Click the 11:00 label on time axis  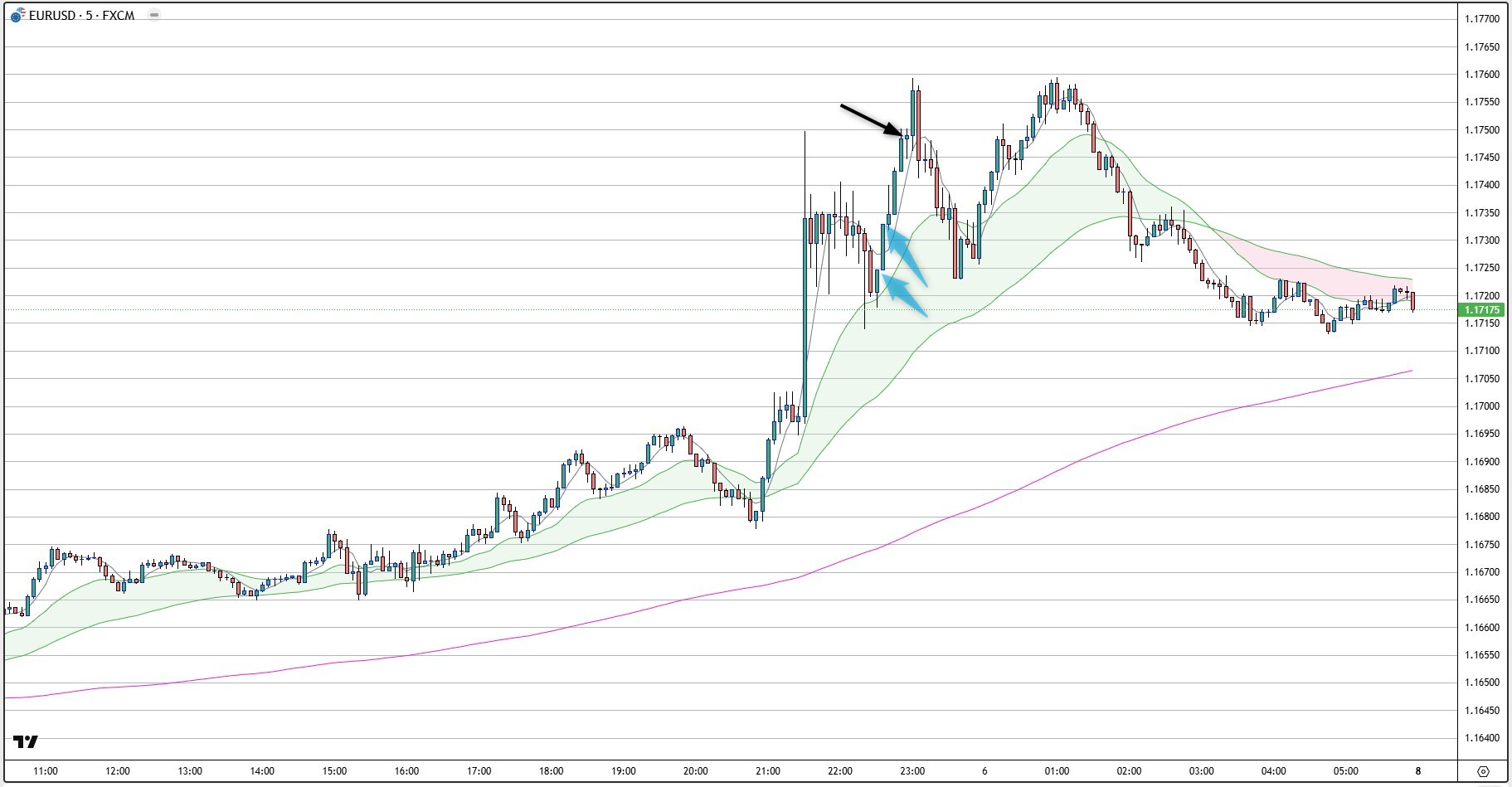[45, 771]
